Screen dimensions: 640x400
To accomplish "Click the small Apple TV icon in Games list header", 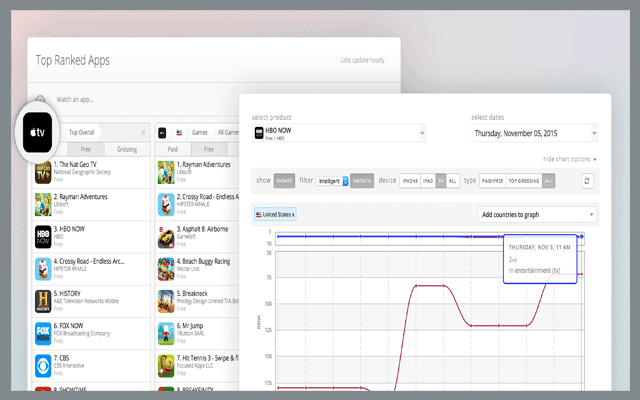I will click(162, 133).
